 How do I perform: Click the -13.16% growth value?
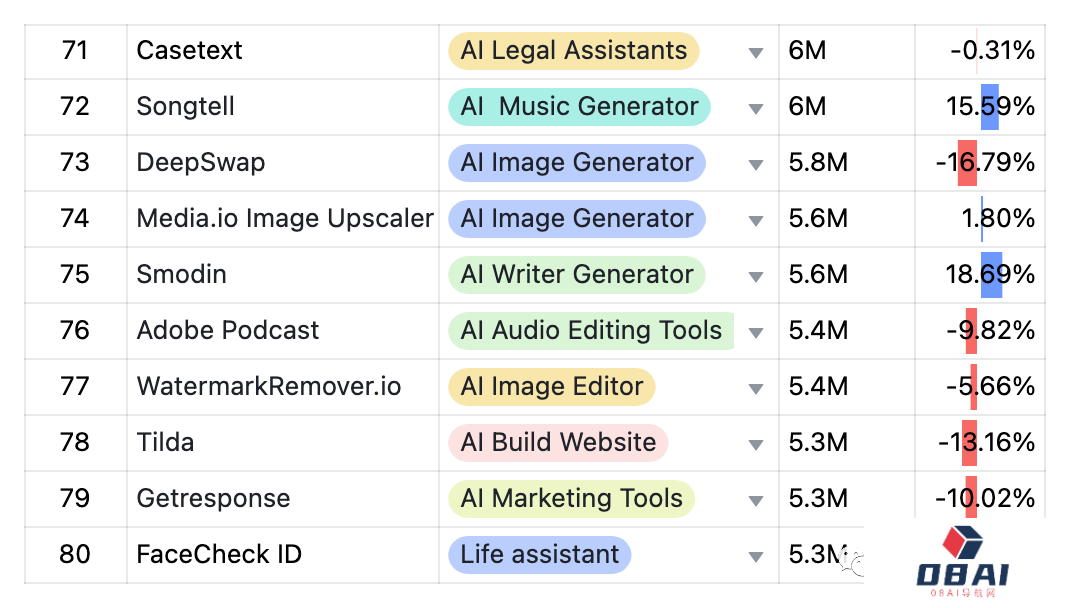[x=987, y=442]
